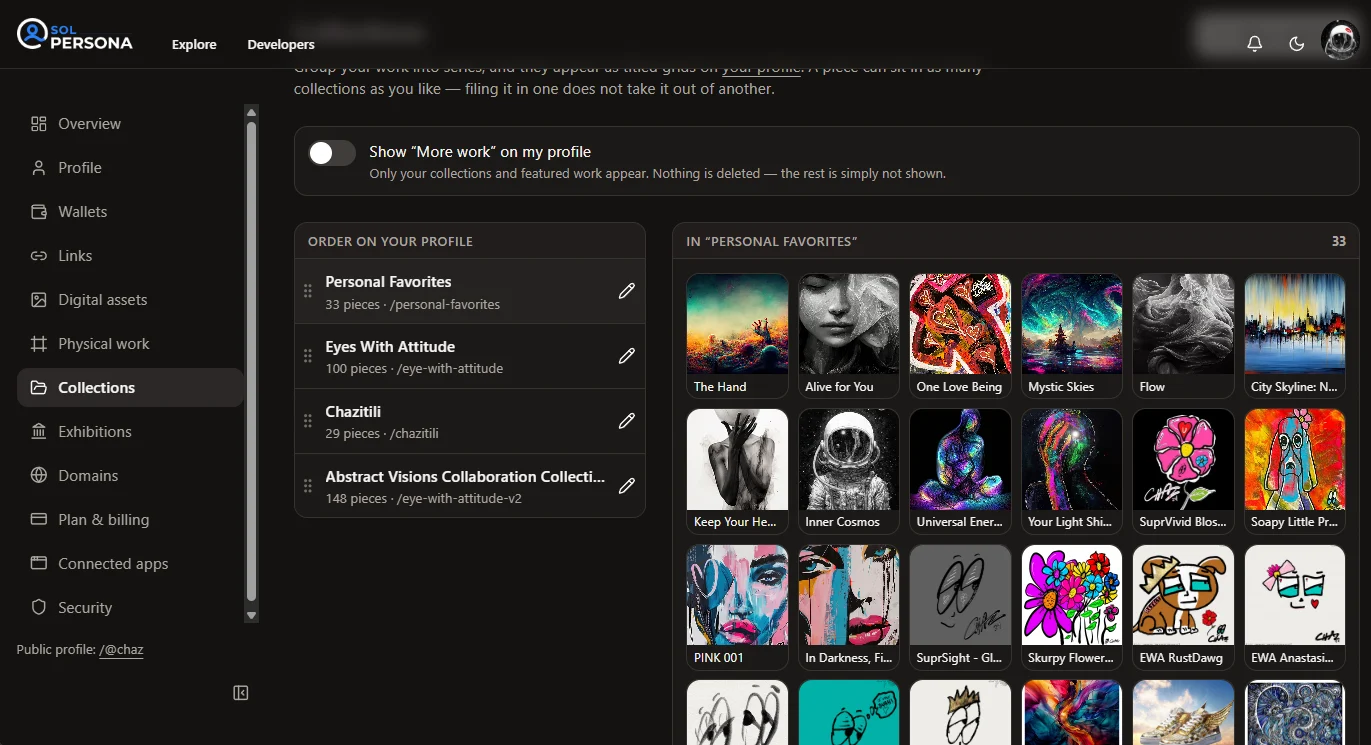This screenshot has width=1371, height=745.
Task: Select Chazitili collection row
Action: [x=470, y=421]
